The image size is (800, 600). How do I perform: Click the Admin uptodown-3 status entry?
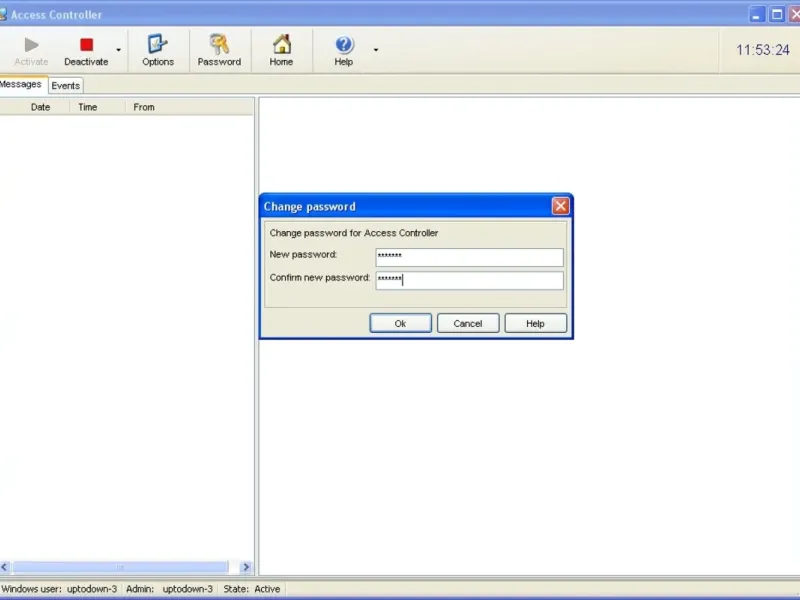169,589
